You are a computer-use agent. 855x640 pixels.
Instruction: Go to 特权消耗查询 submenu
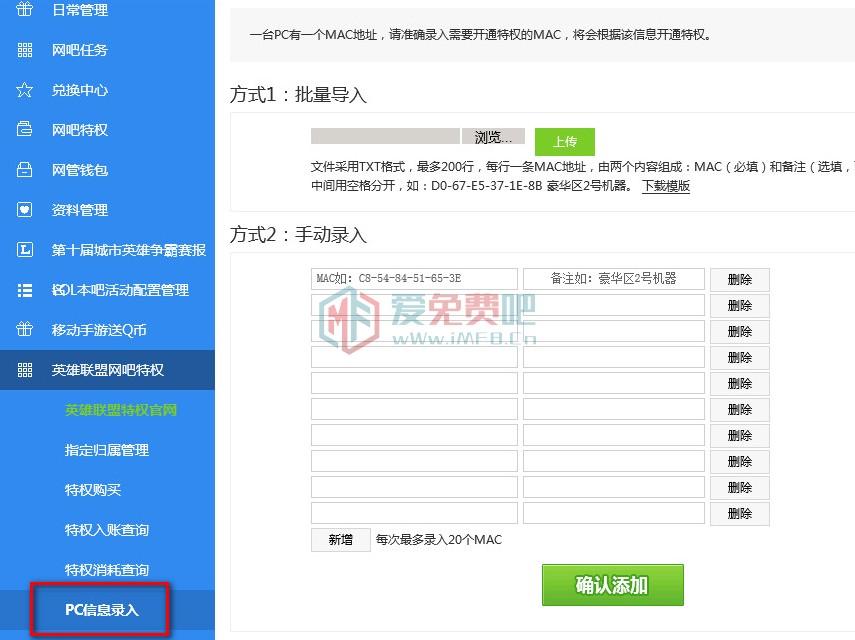click(107, 570)
